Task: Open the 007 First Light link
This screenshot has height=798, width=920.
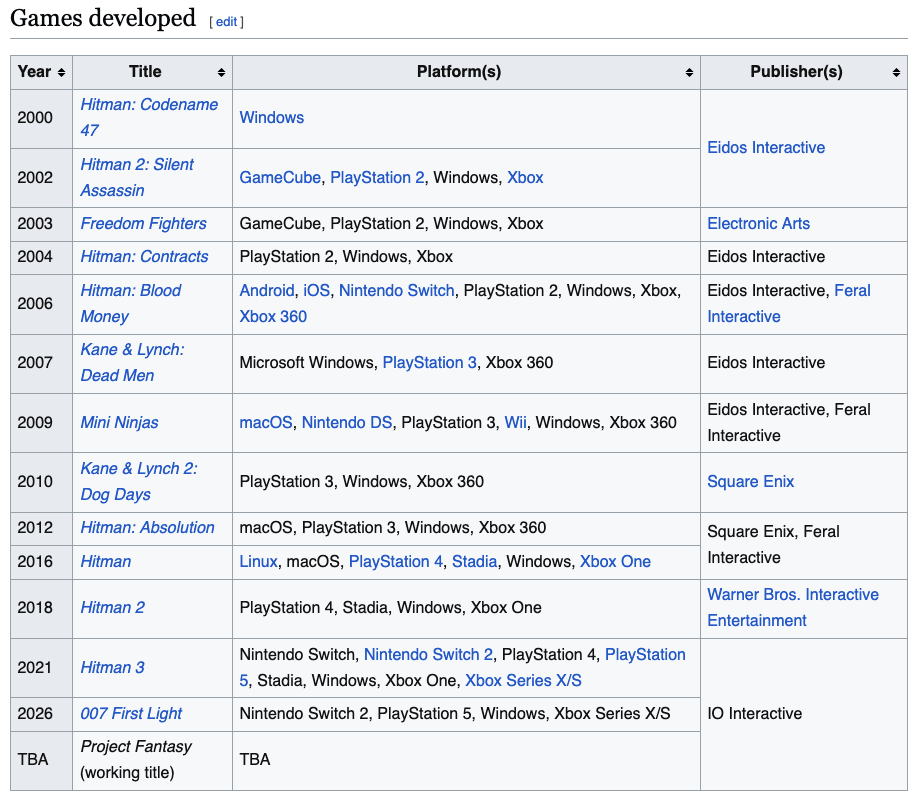Action: (x=131, y=714)
